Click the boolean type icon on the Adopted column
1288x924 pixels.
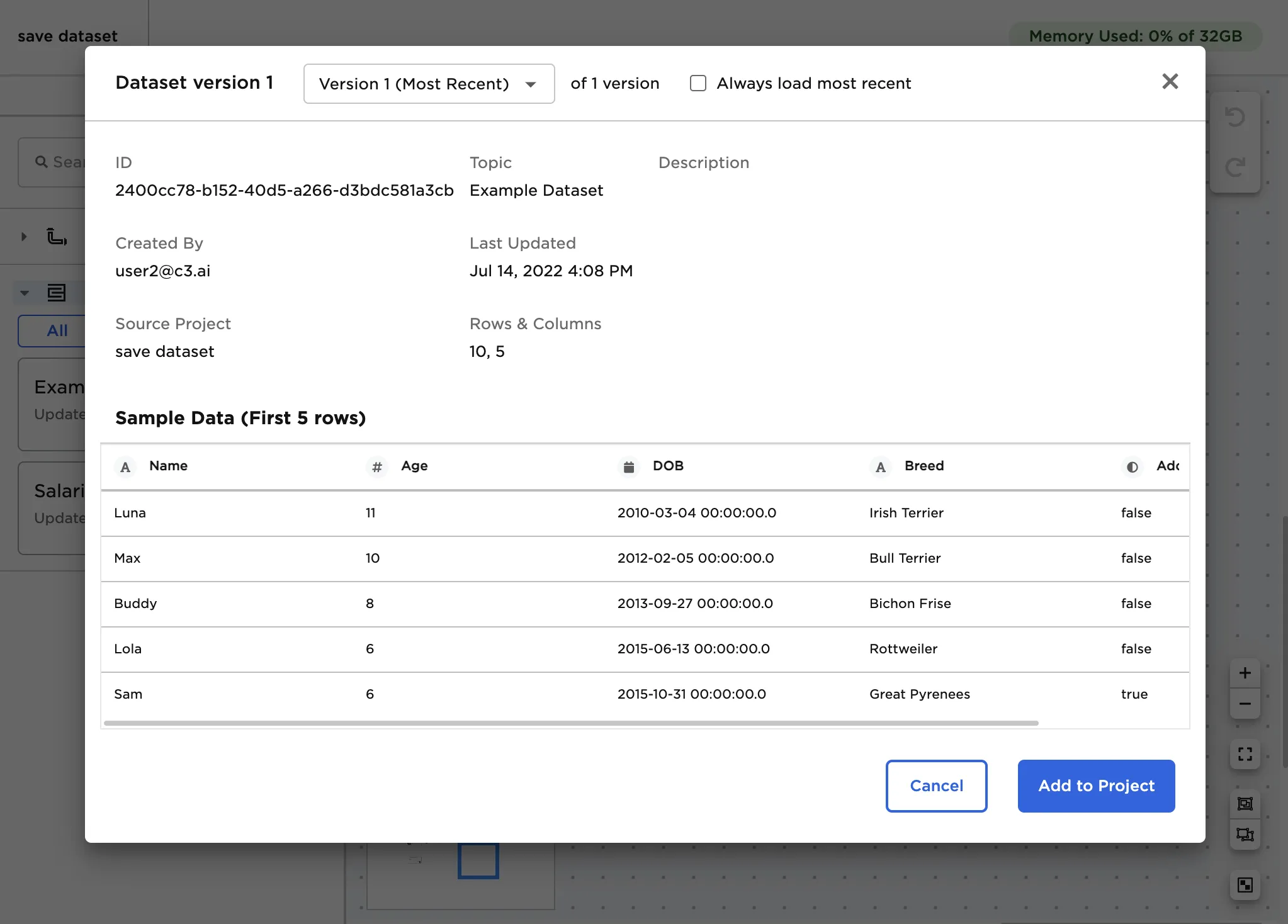tap(1131, 467)
